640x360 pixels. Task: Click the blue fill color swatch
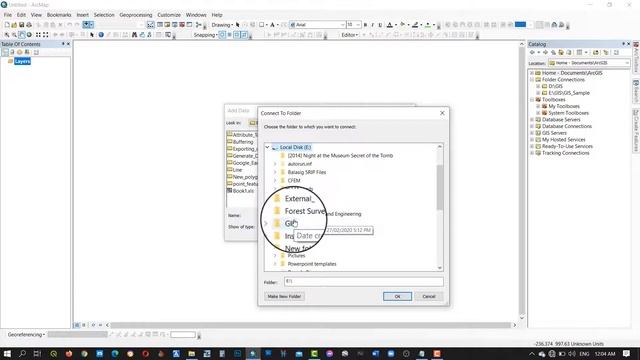[x=520, y=25]
